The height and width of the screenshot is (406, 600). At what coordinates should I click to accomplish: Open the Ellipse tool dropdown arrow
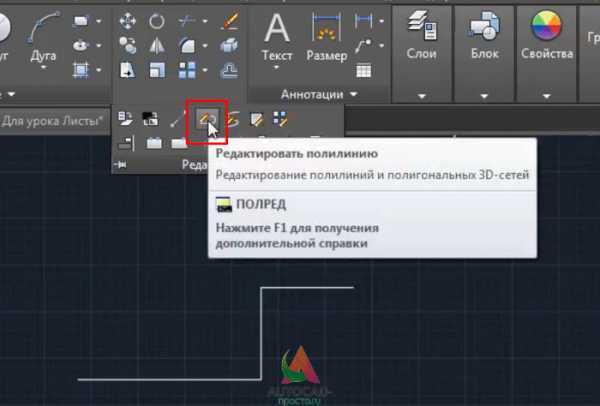click(99, 46)
